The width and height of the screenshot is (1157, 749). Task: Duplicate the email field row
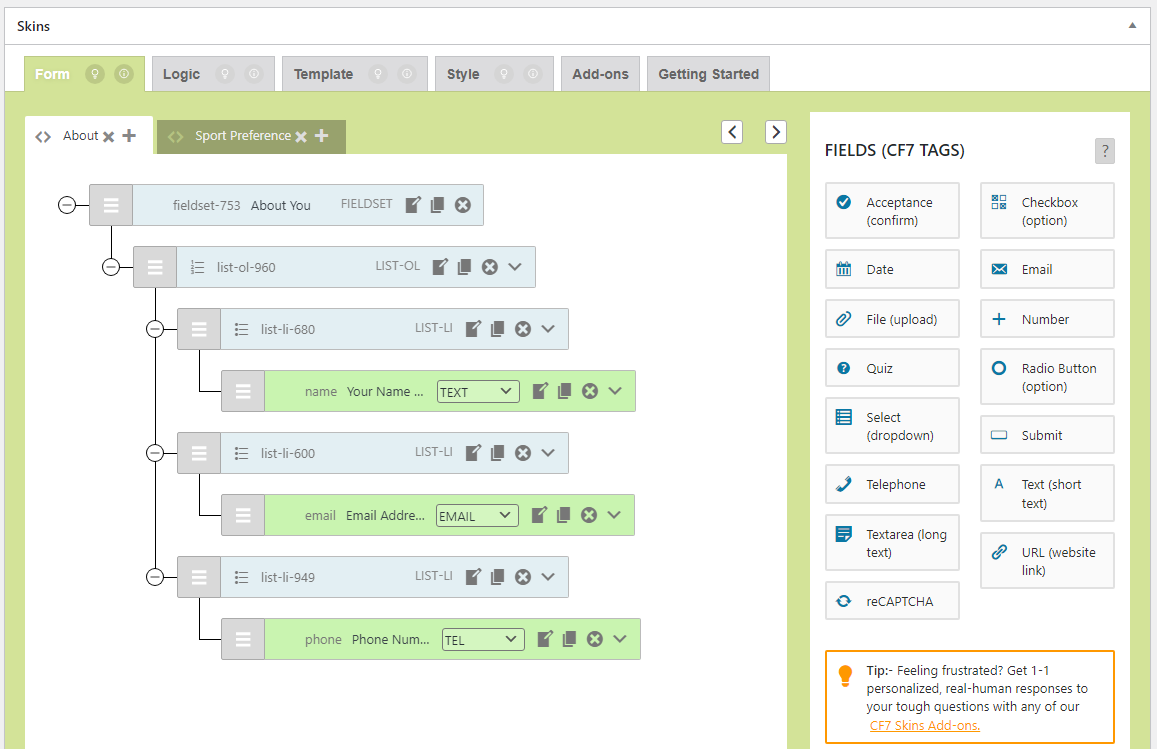click(x=563, y=515)
